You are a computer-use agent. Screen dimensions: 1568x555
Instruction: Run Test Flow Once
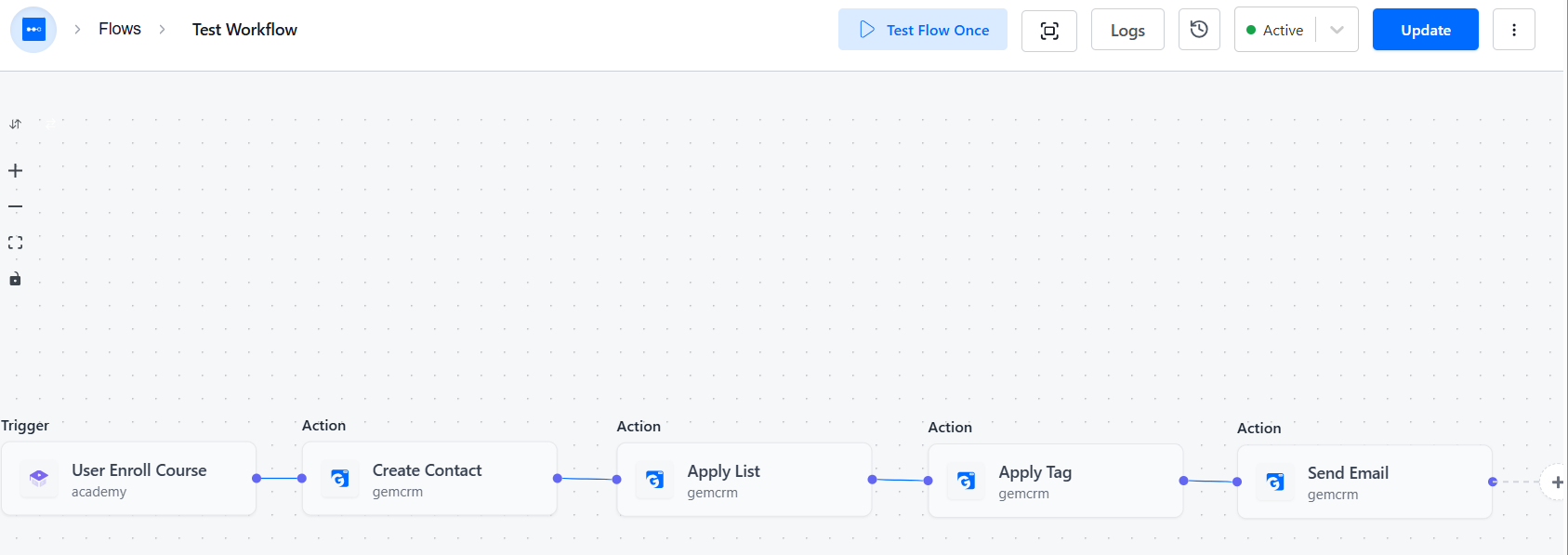923,30
